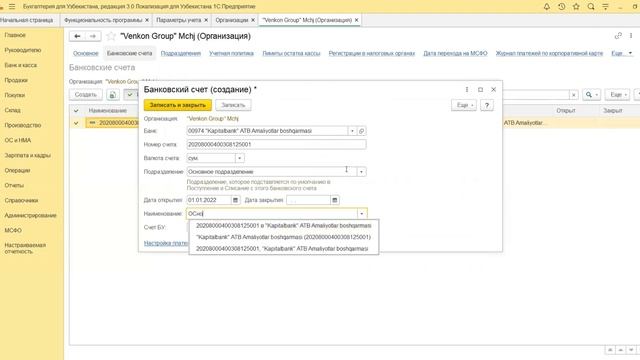Expand Банк field dropdown arrow
Screen dimensions: 640x360
[x=352, y=131]
